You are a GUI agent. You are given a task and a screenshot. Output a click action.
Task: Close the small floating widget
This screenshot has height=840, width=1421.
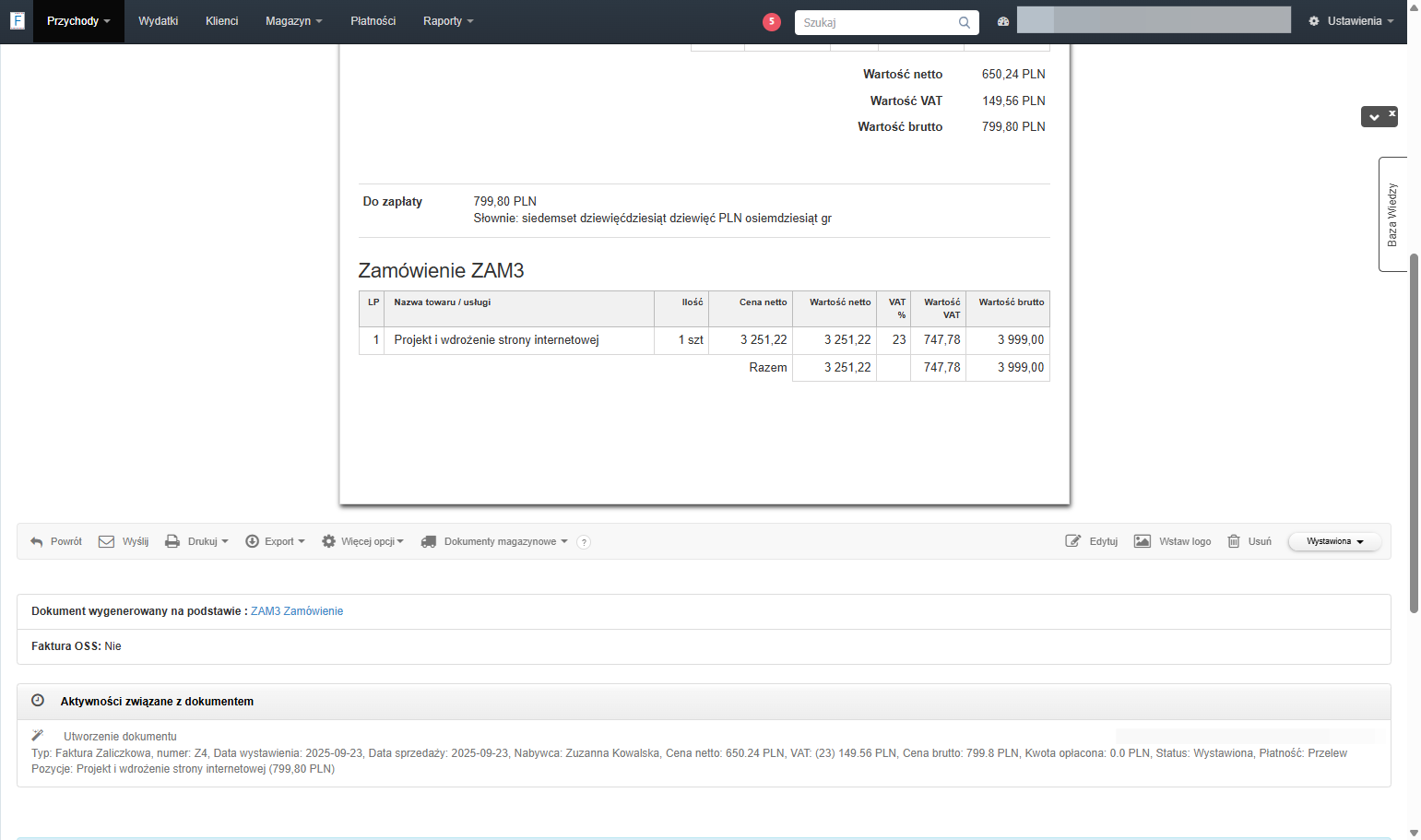(x=1392, y=113)
